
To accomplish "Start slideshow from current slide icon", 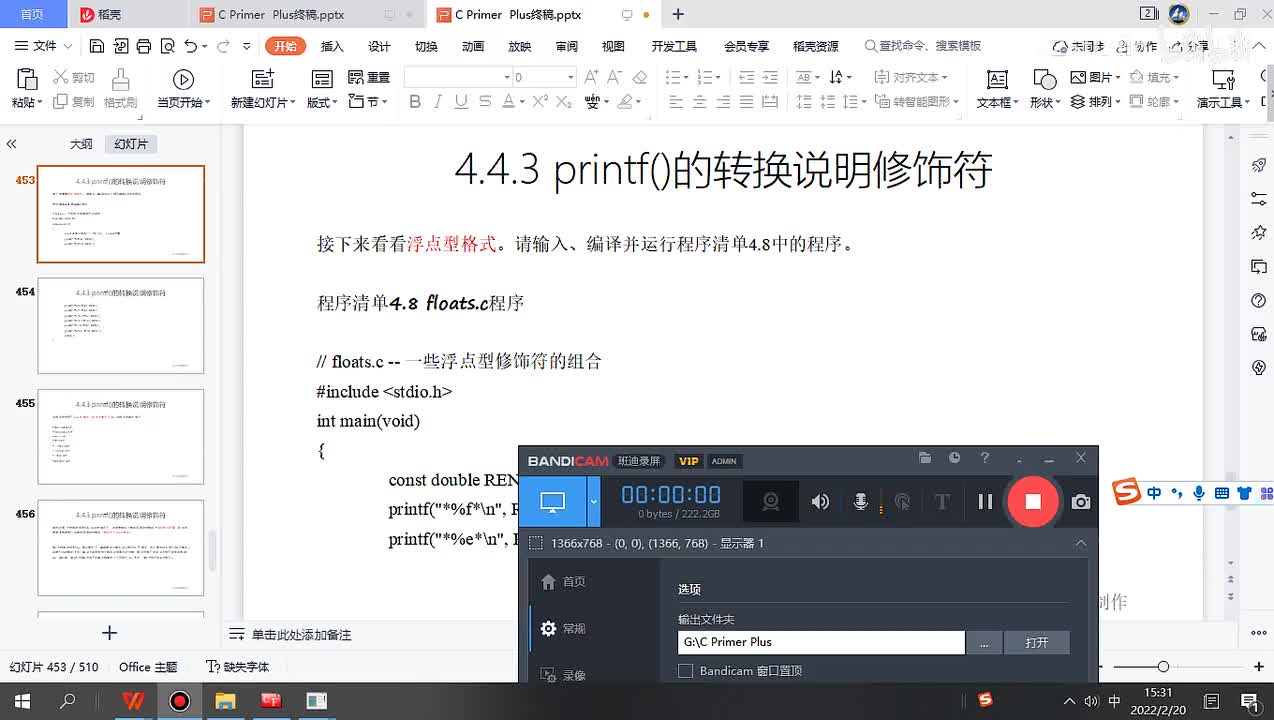I will [183, 80].
